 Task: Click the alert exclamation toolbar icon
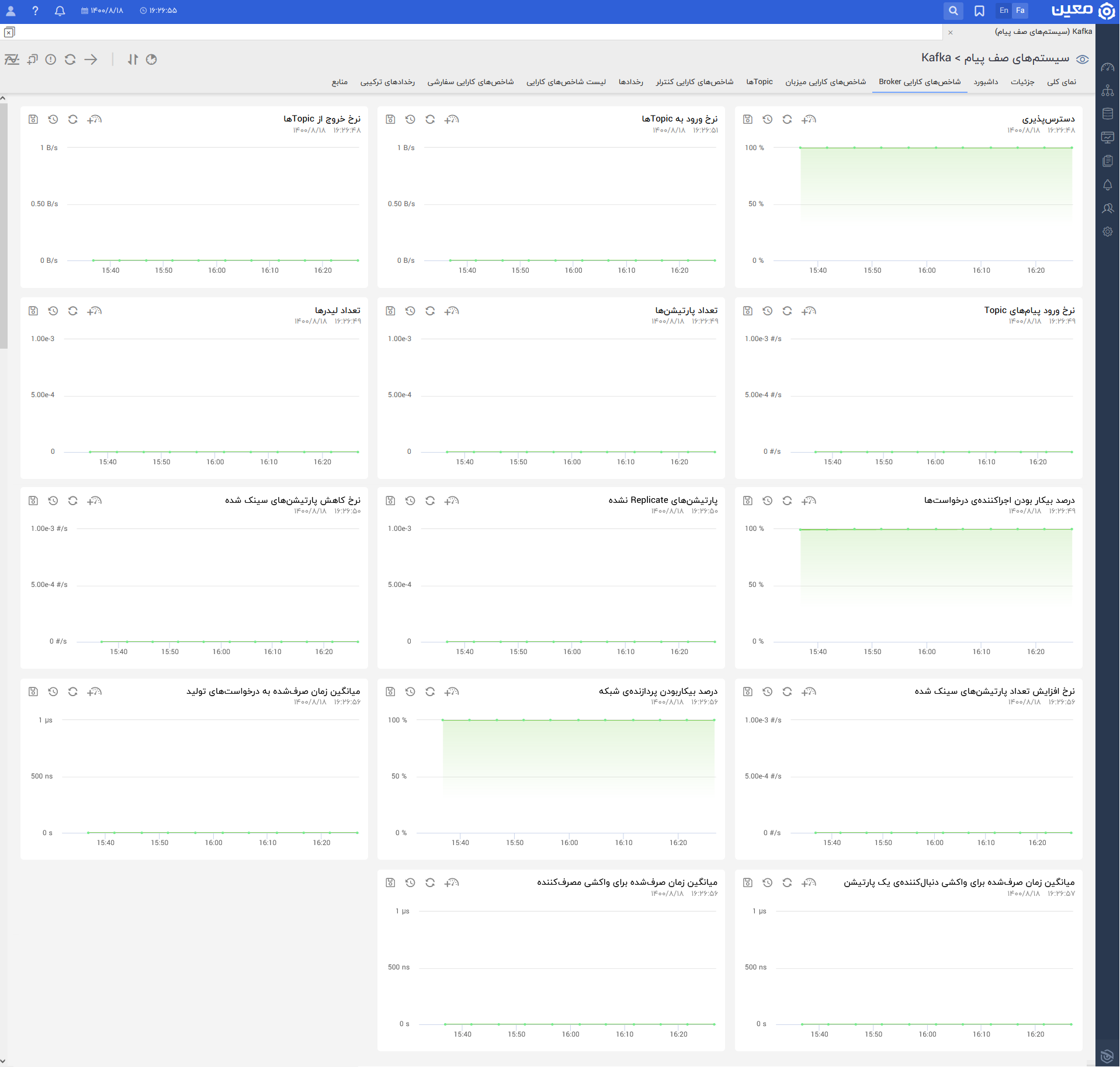[x=51, y=59]
